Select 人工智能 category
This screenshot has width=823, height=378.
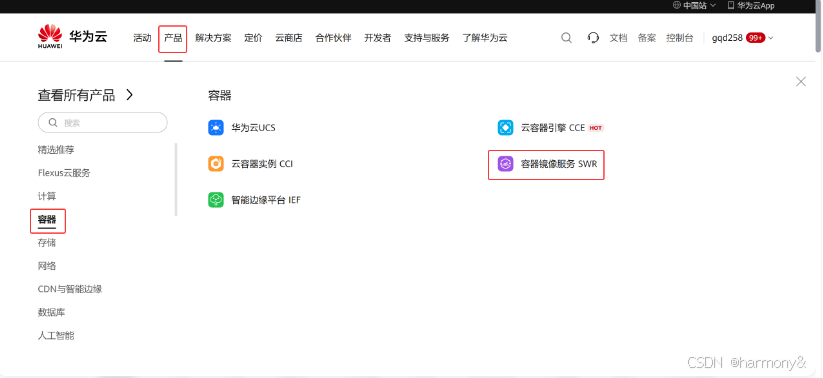point(56,335)
